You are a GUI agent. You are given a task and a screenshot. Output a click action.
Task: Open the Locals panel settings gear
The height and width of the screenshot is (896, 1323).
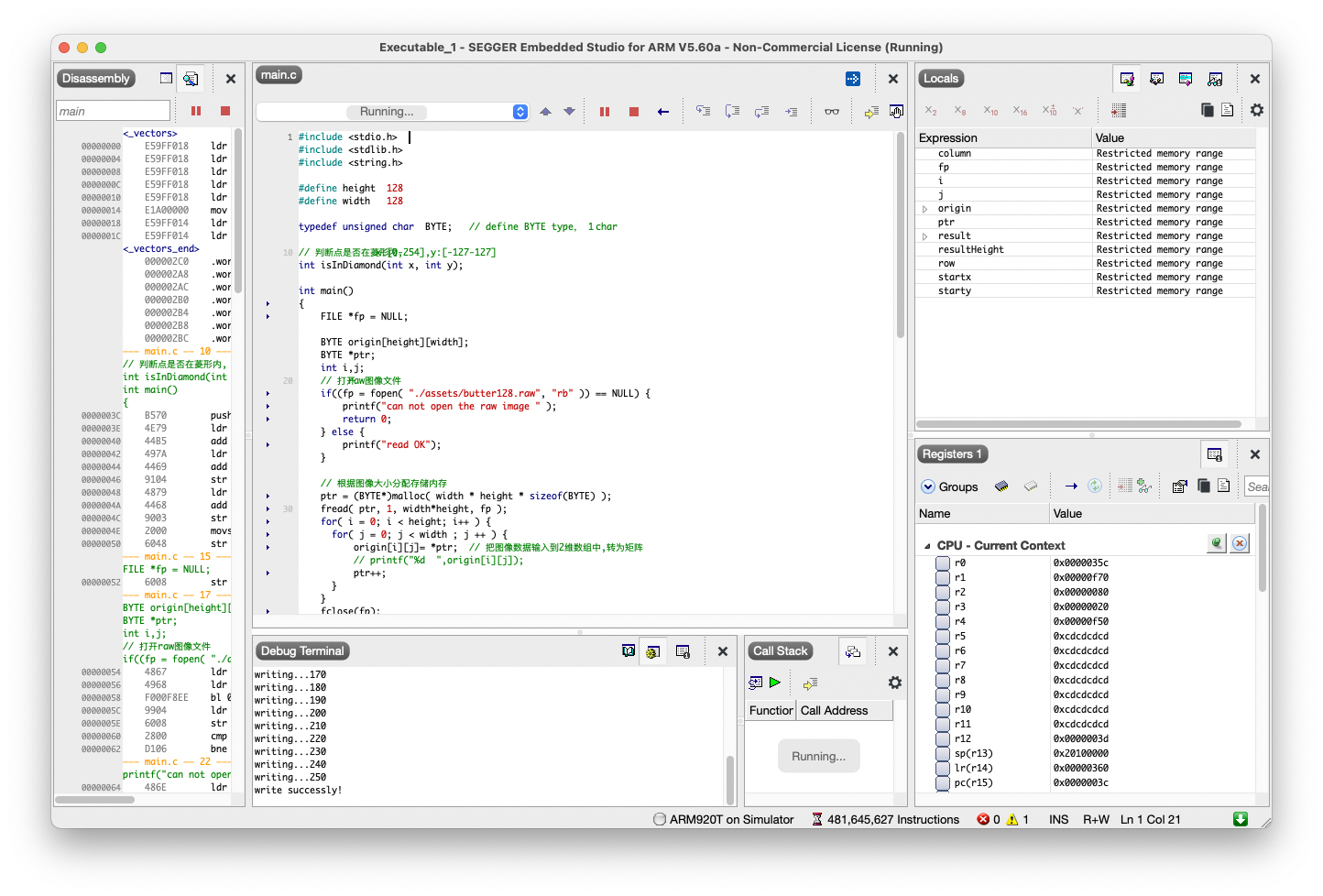click(1256, 110)
